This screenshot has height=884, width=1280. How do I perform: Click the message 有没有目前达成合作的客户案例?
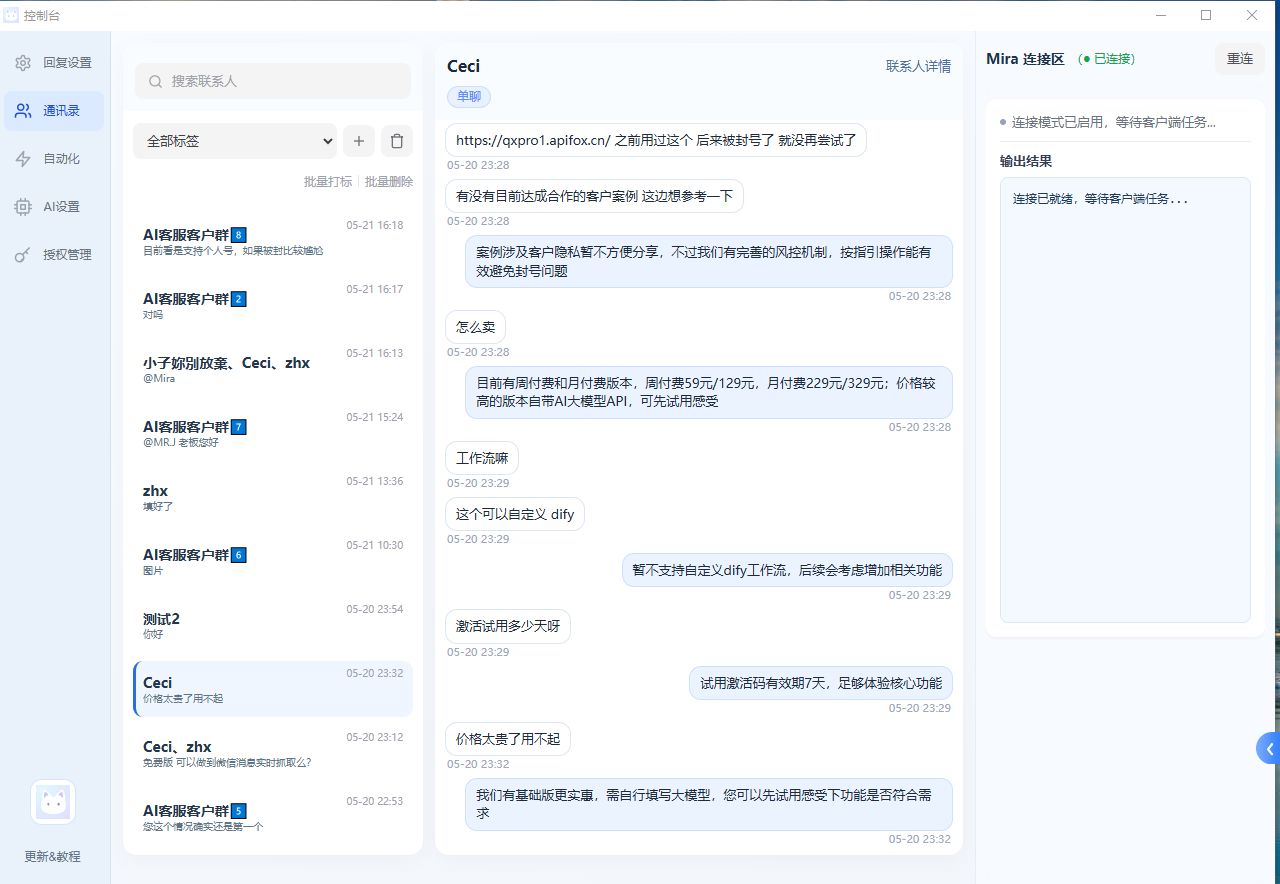tap(594, 196)
